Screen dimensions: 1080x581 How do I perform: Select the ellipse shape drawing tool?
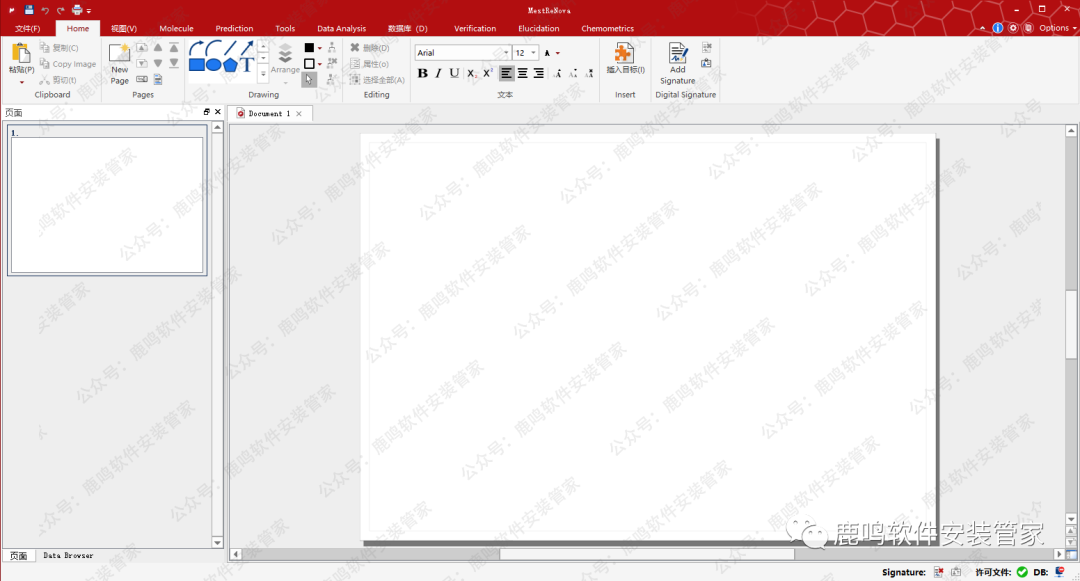coord(213,65)
